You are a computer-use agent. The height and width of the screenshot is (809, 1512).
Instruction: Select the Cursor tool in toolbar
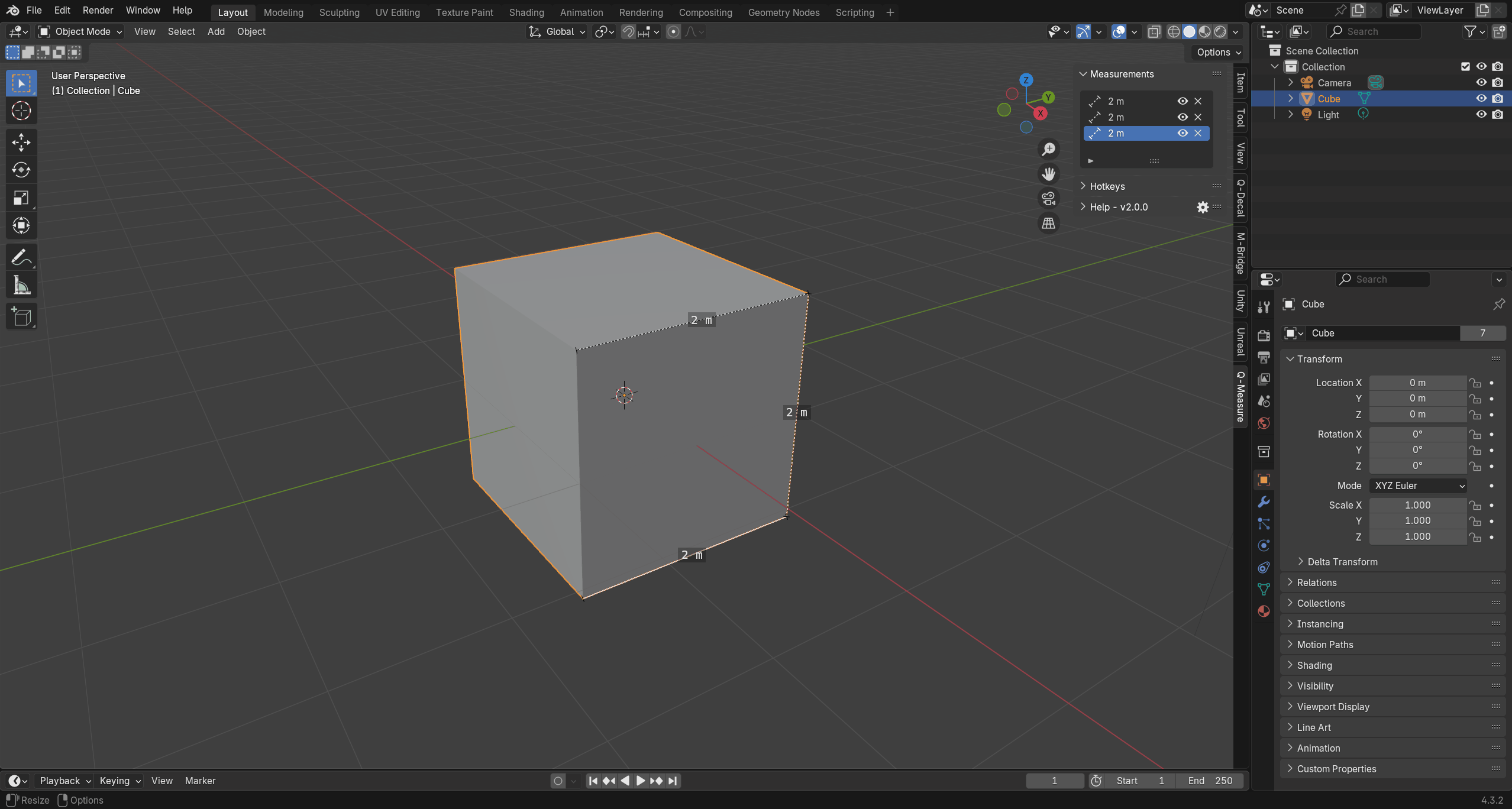point(21,111)
